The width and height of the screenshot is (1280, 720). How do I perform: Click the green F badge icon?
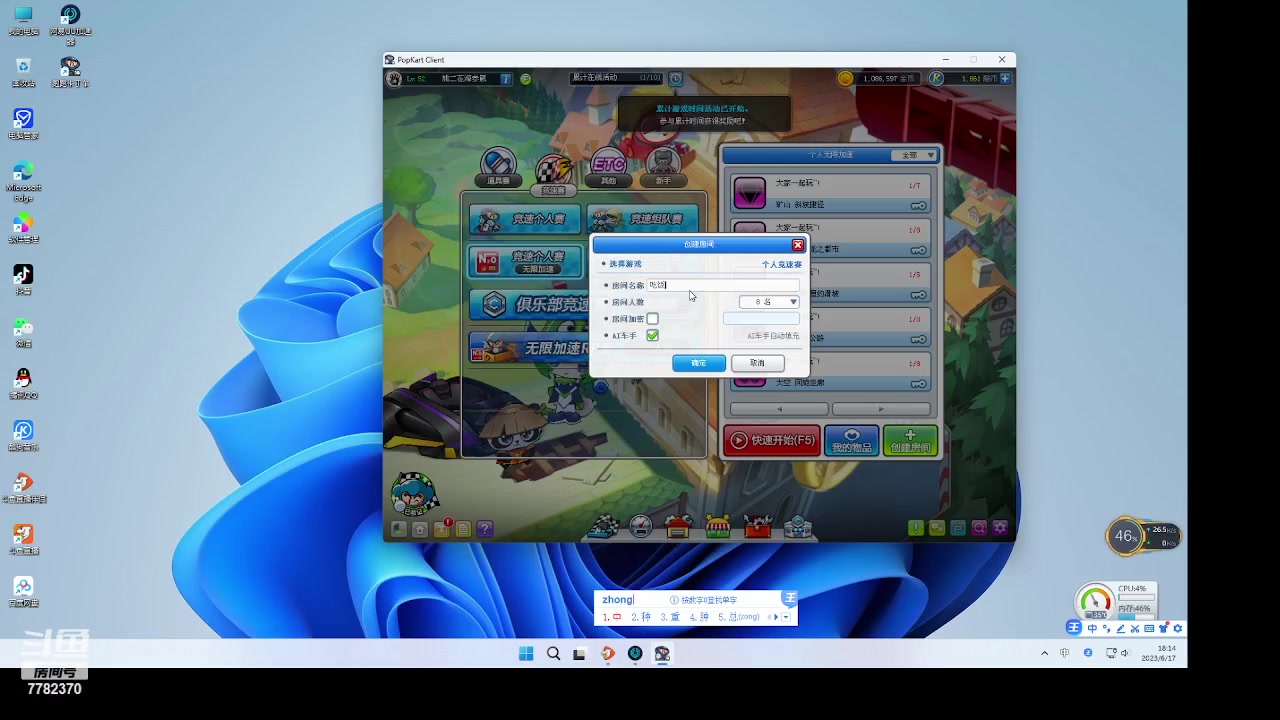pos(526,78)
